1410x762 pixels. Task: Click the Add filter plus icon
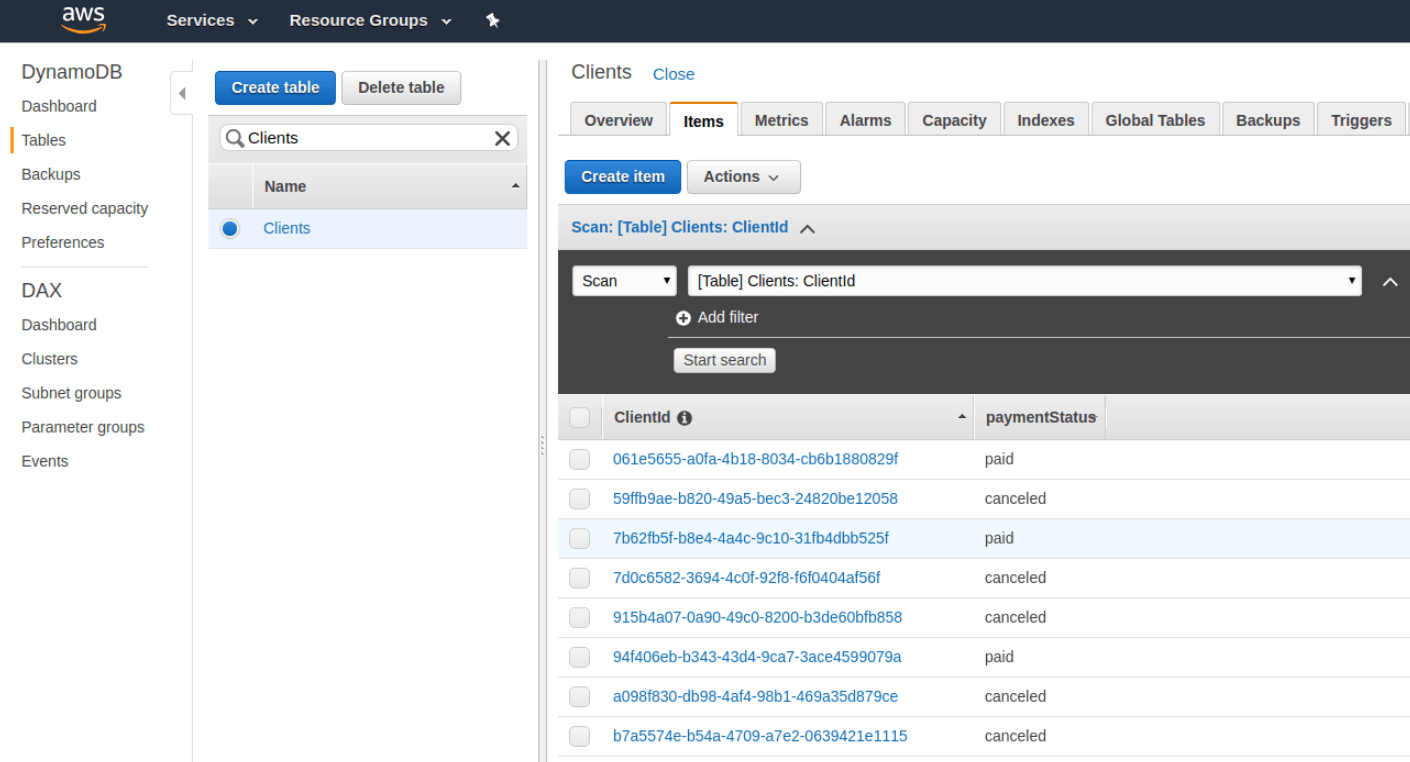tap(684, 317)
